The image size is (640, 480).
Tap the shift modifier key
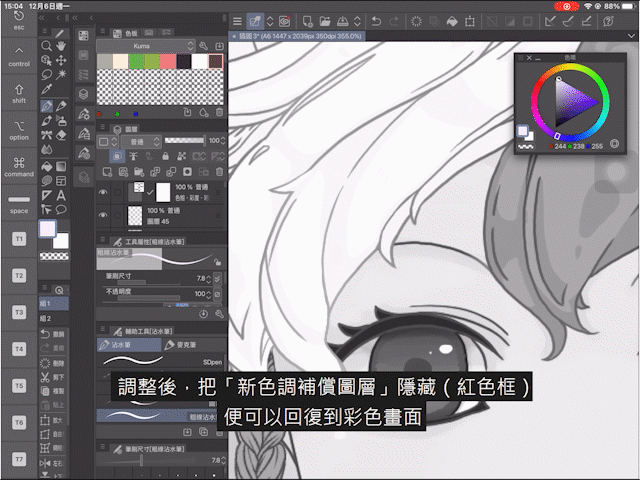[19, 93]
